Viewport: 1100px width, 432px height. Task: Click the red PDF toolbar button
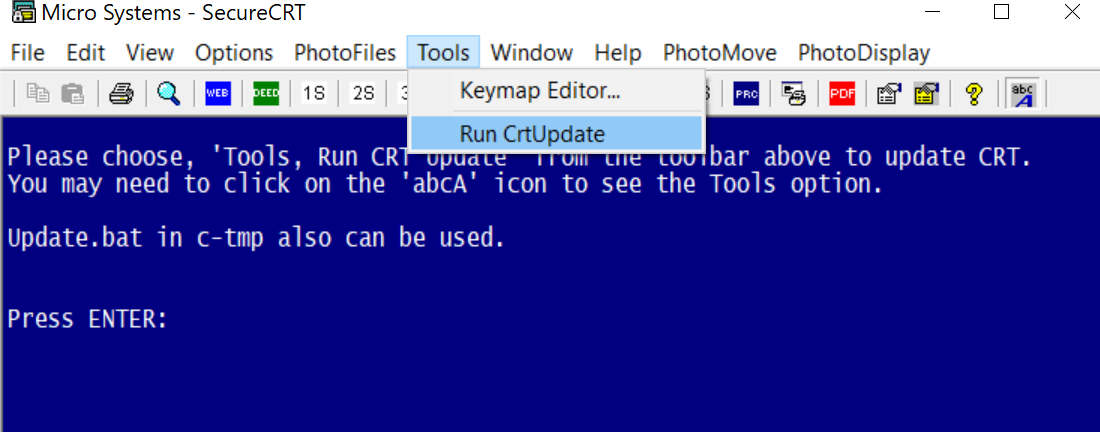point(842,93)
